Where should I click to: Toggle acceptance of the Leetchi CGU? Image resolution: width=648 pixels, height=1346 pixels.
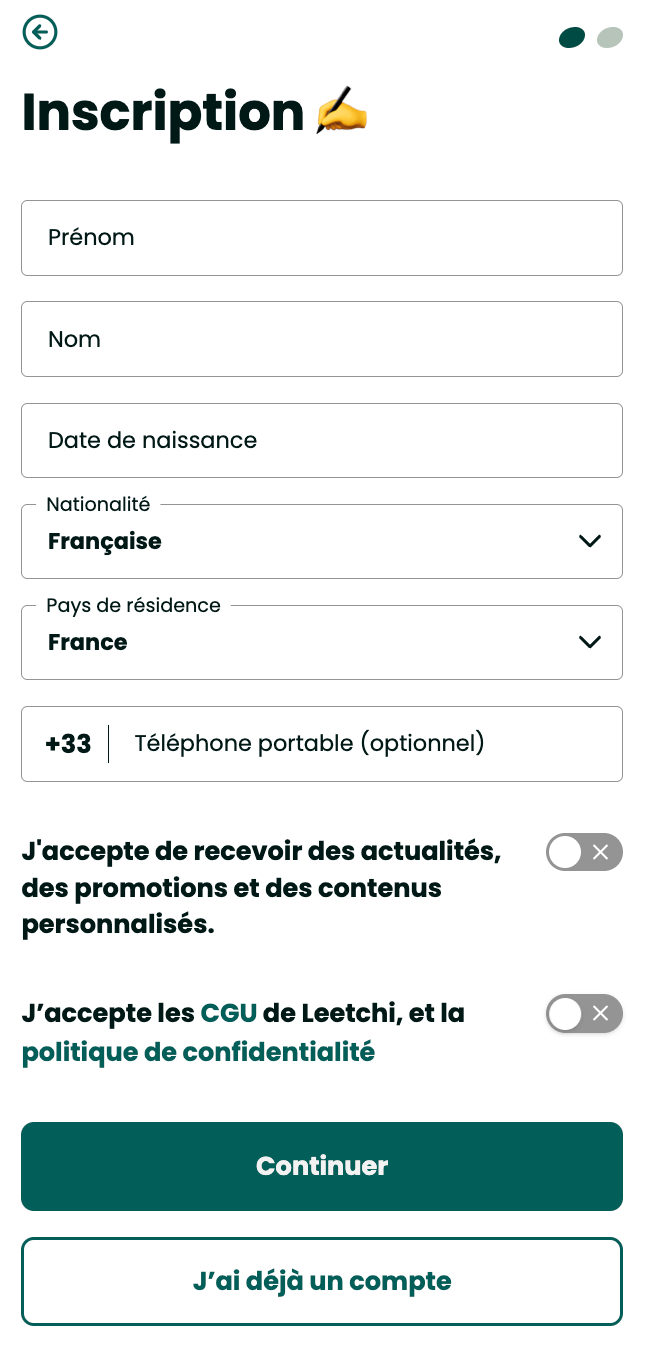point(584,1014)
